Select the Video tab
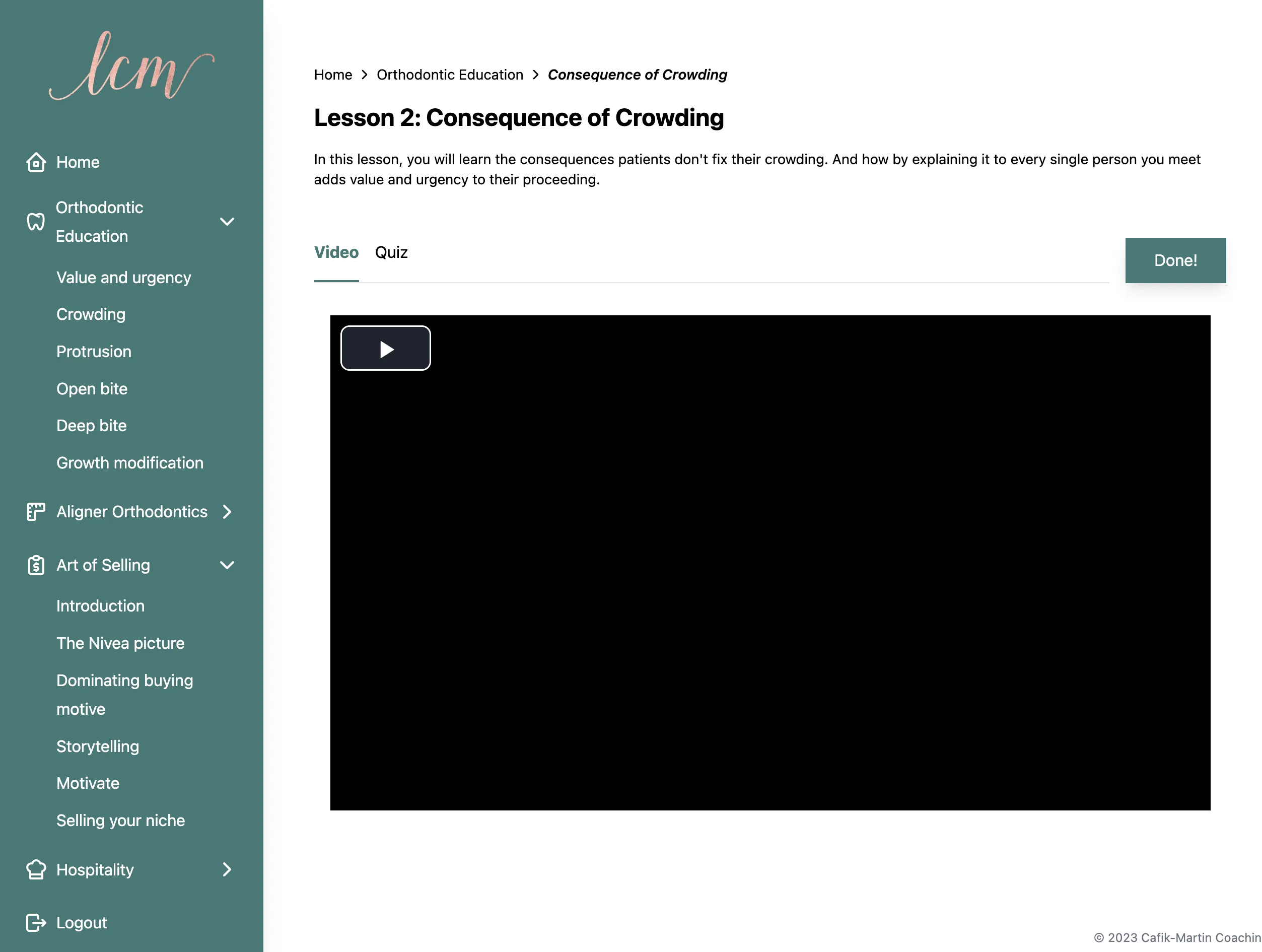Viewport: 1262px width, 952px height. point(337,252)
